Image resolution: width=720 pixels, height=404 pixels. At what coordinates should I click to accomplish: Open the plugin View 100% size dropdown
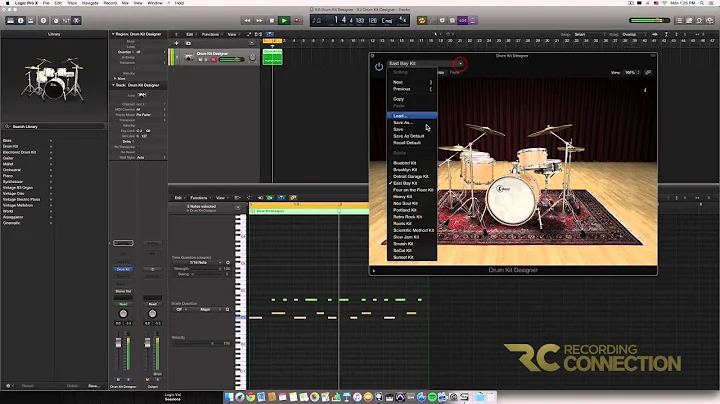pyautogui.click(x=632, y=73)
